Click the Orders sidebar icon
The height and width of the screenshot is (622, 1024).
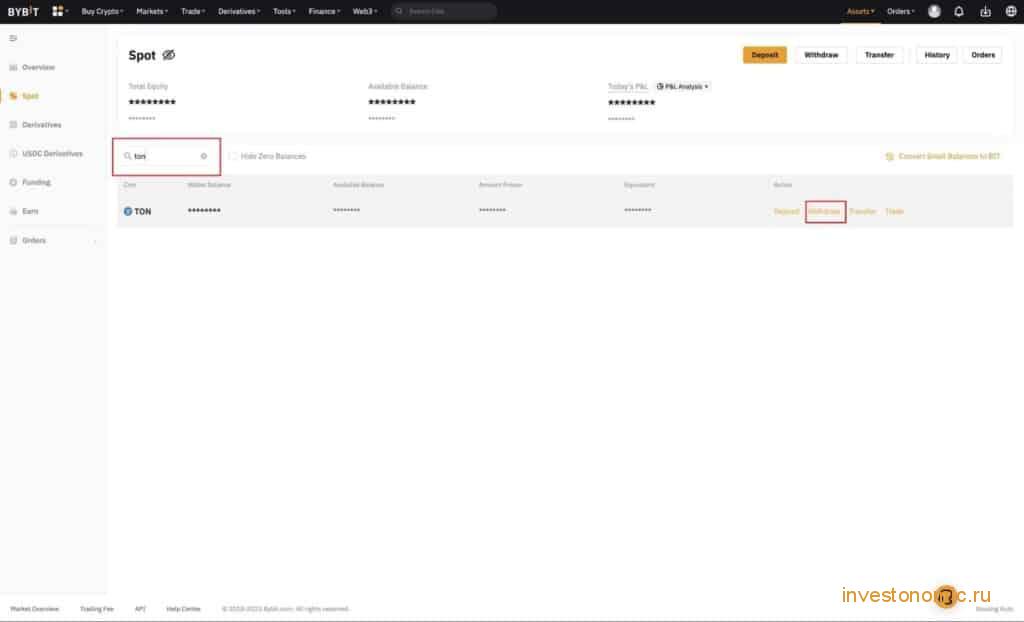[x=13, y=240]
